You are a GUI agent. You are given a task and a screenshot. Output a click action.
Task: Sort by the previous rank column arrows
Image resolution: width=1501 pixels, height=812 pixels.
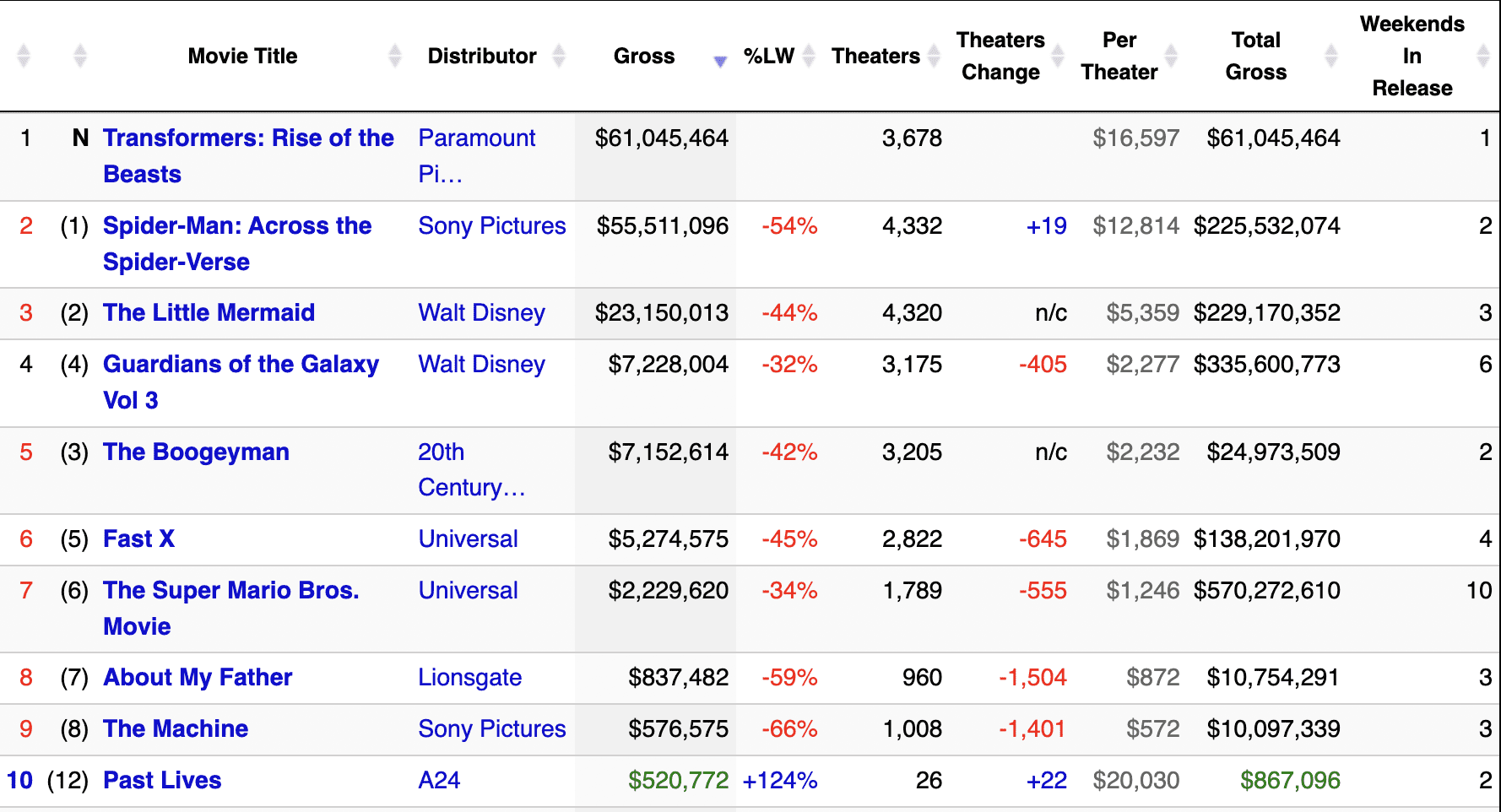click(x=80, y=56)
